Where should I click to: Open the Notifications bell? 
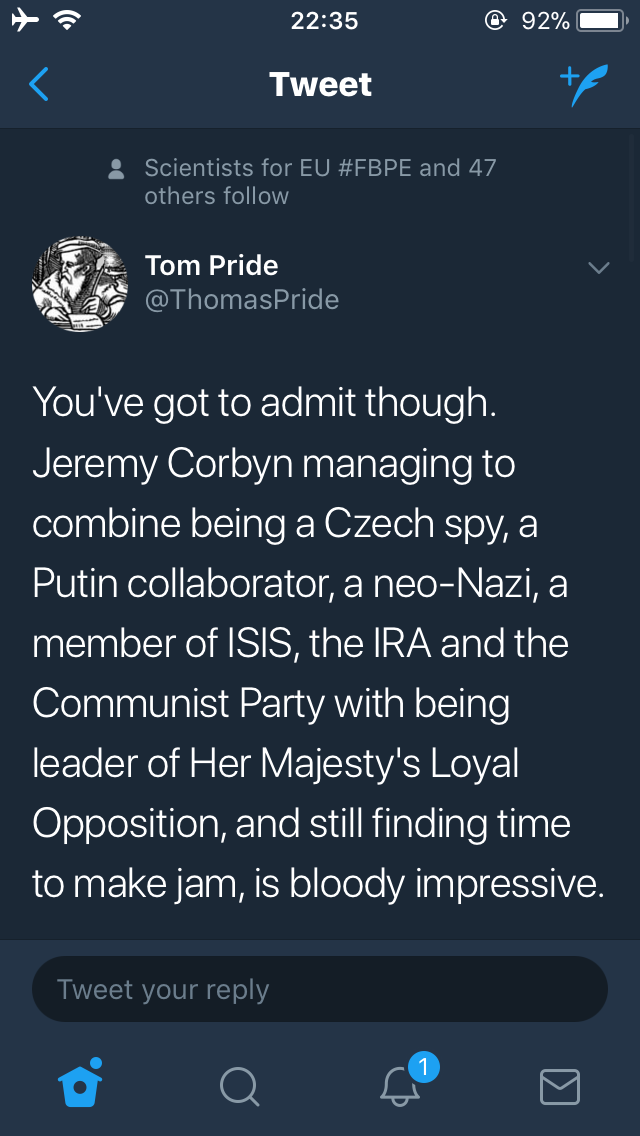tap(402, 1084)
